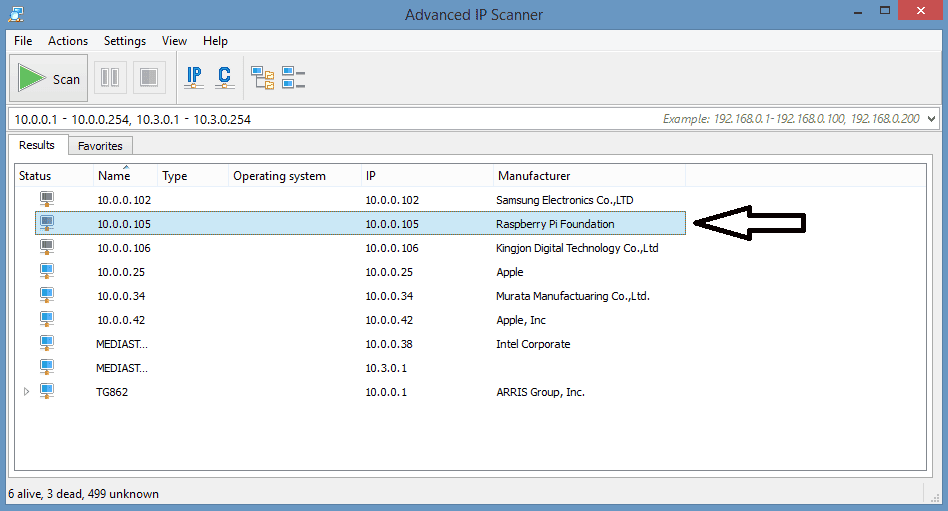
Task: Select the Samsung Electronics device icon
Action: (47, 199)
